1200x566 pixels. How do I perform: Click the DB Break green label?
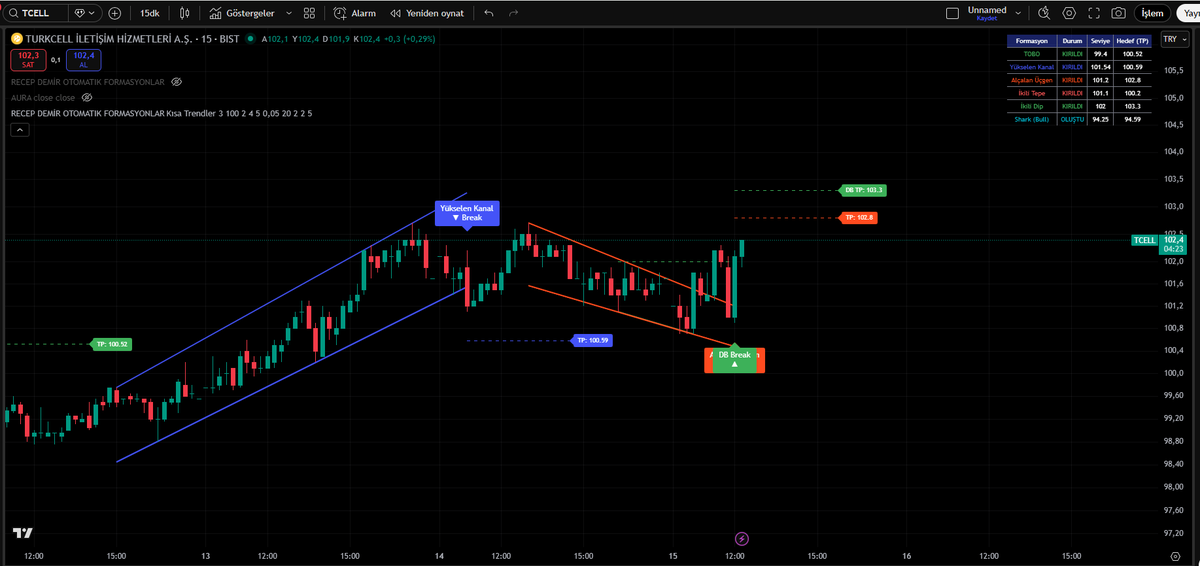pyautogui.click(x=734, y=360)
